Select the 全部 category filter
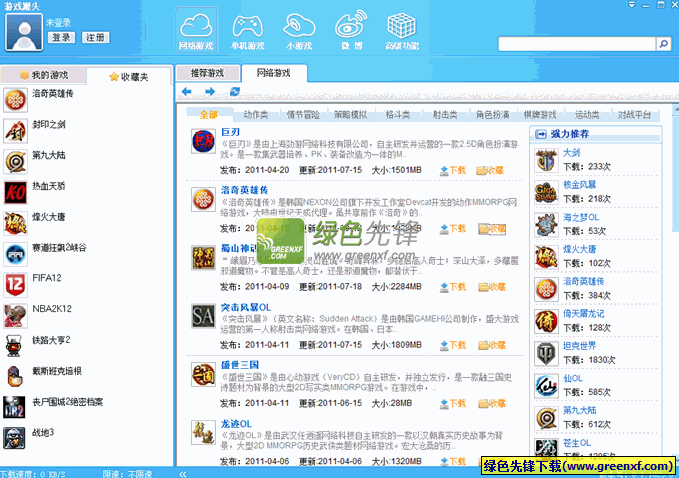The width and height of the screenshot is (679, 478). tap(209, 115)
